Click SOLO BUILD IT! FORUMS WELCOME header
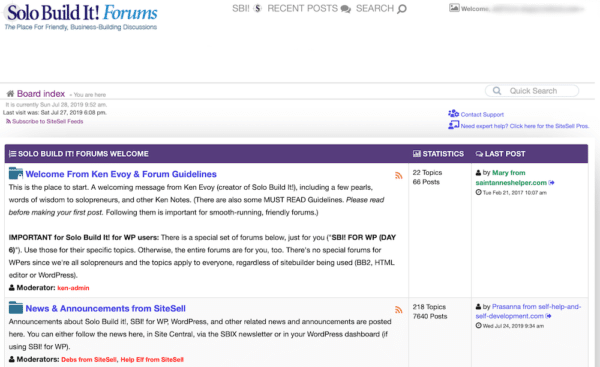 (x=83, y=154)
